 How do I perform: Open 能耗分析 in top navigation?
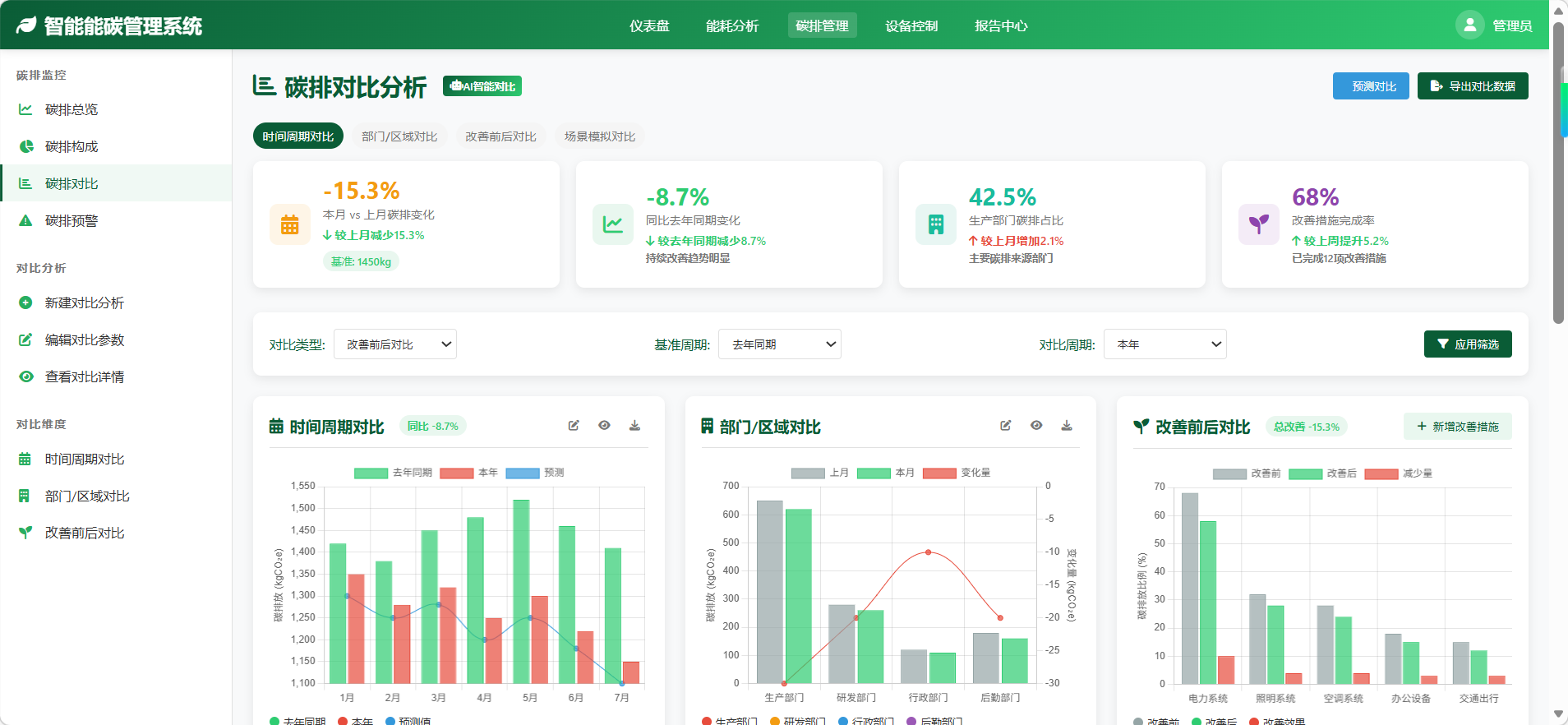coord(732,25)
